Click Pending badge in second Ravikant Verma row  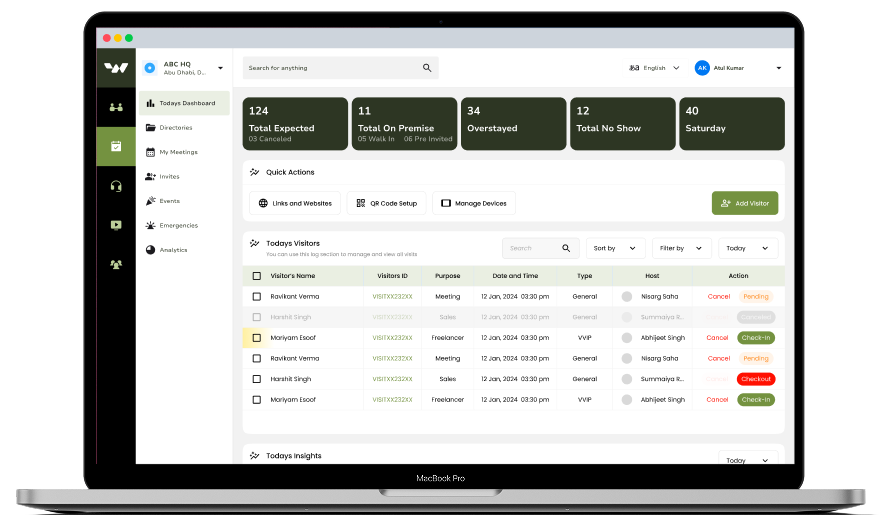coord(756,359)
